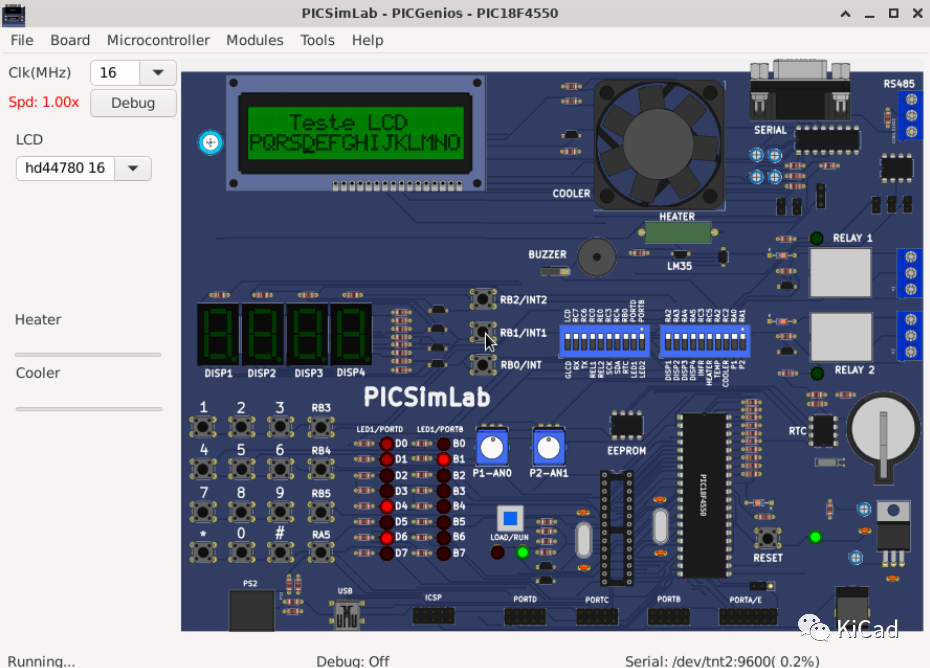The width and height of the screenshot is (930, 668).
Task: Open the Modules menu
Action: click(x=255, y=40)
